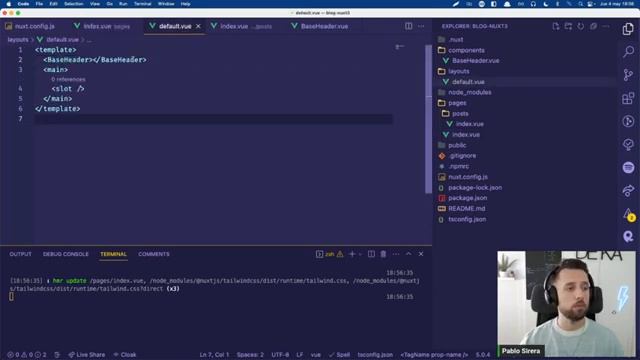Close the default.vue editor tab
Screen dimensions: 640x360
pyautogui.click(x=198, y=26)
